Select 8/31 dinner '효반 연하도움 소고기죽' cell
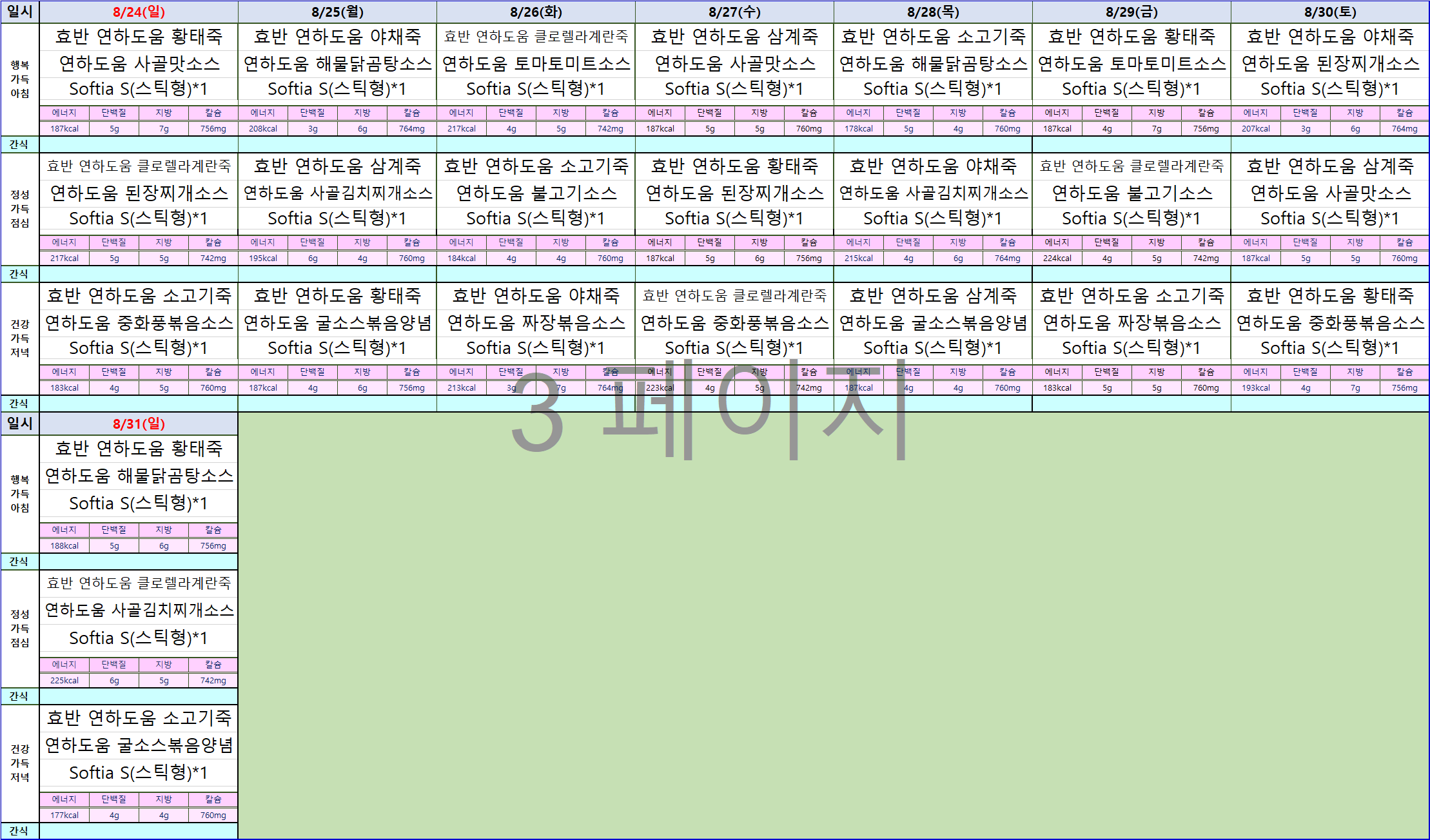 coord(139,718)
